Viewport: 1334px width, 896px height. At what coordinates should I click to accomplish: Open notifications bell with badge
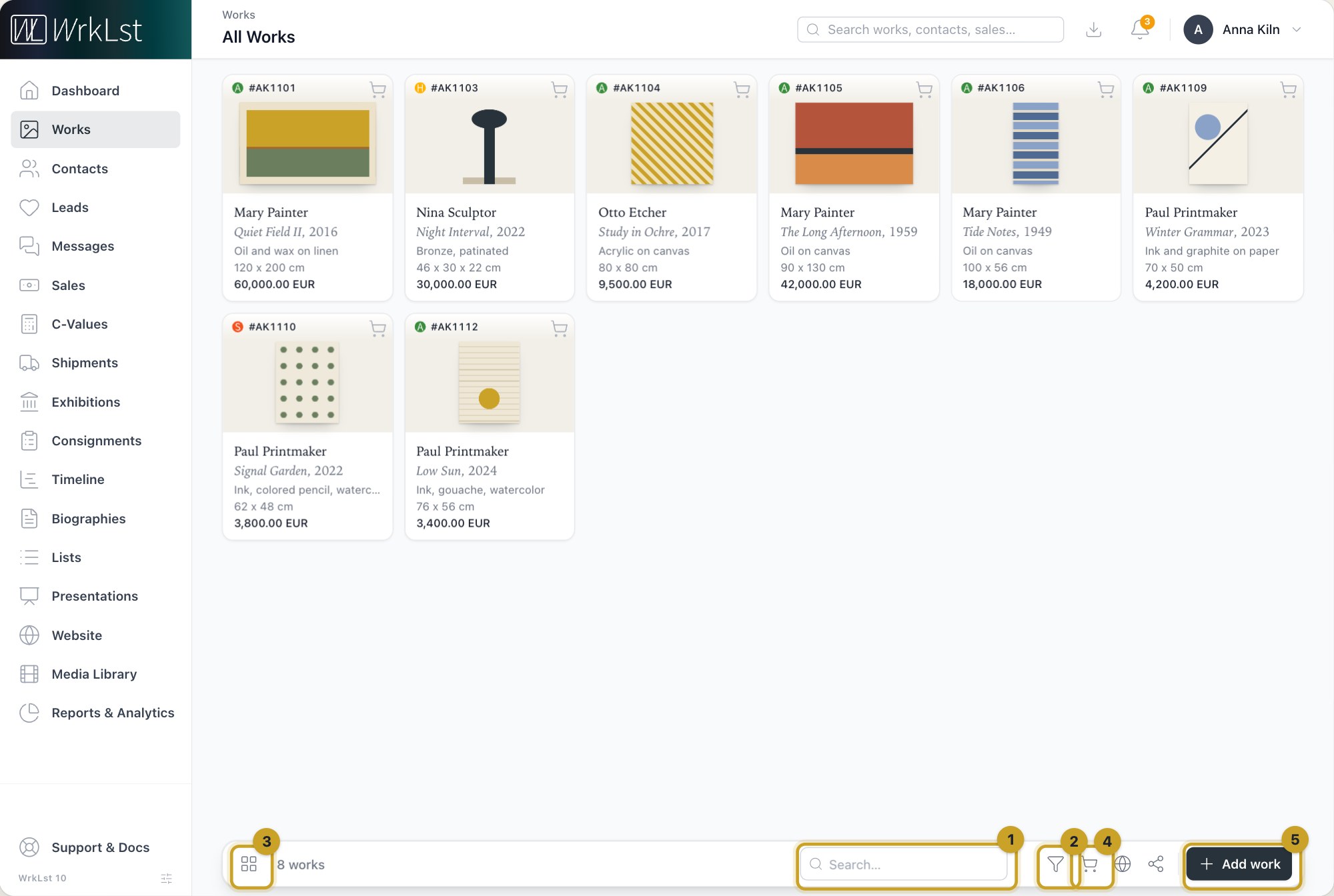click(x=1141, y=29)
